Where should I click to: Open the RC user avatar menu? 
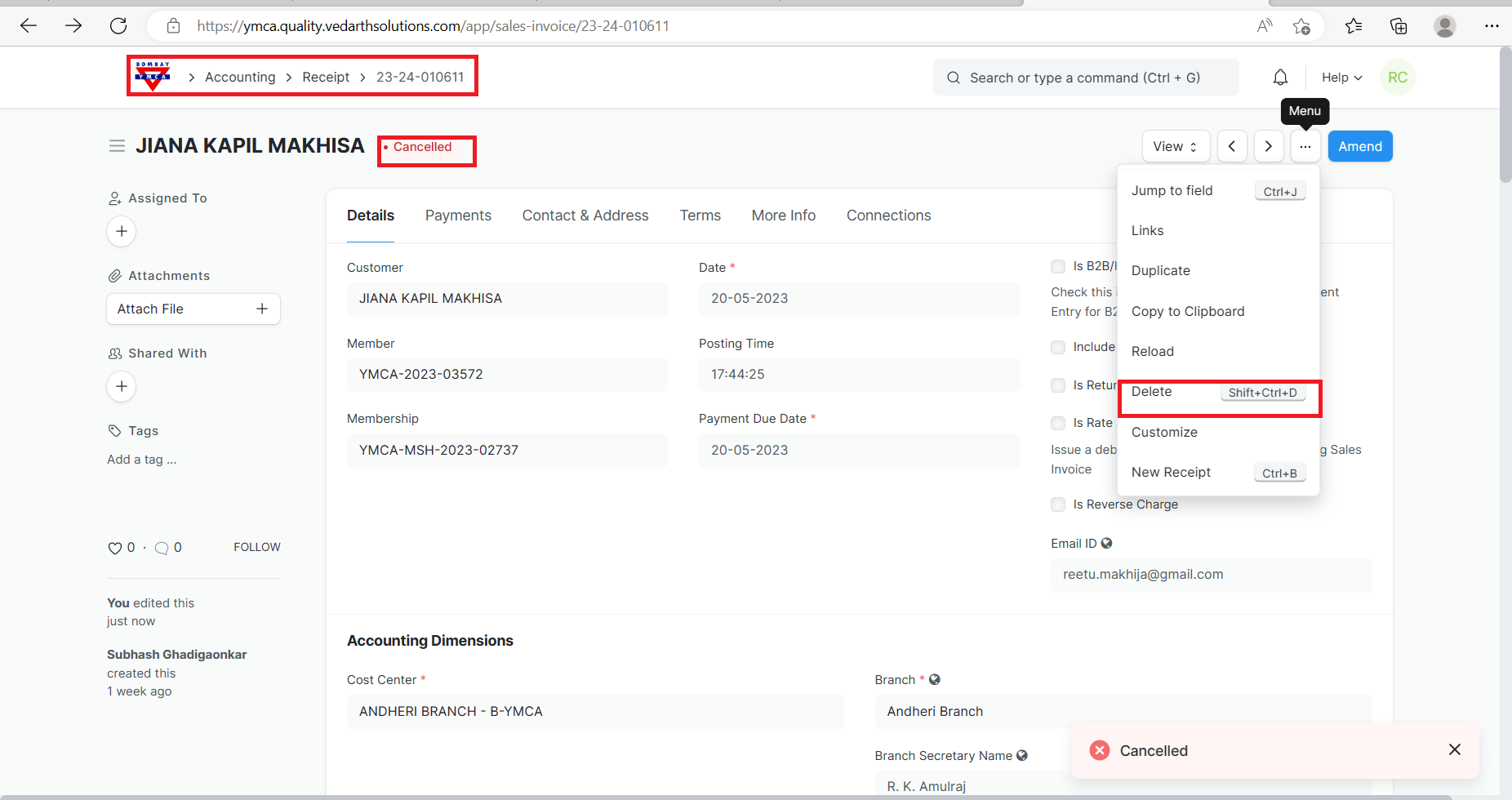click(x=1397, y=78)
